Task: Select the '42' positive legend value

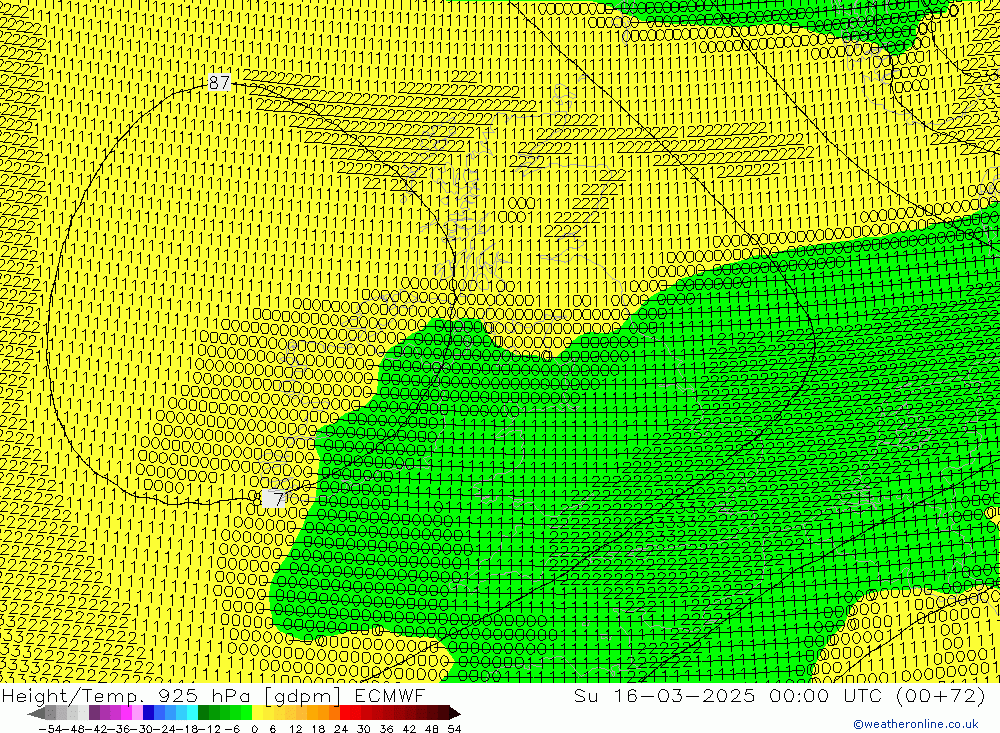Action: click(409, 729)
